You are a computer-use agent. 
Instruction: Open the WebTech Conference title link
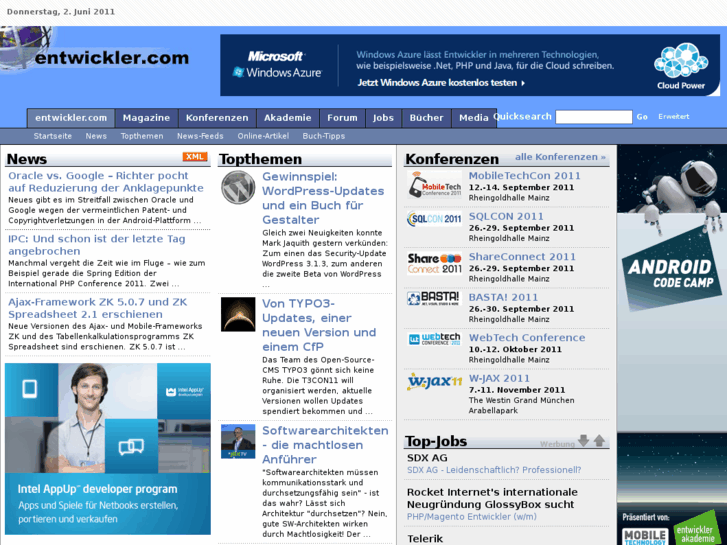pos(527,338)
